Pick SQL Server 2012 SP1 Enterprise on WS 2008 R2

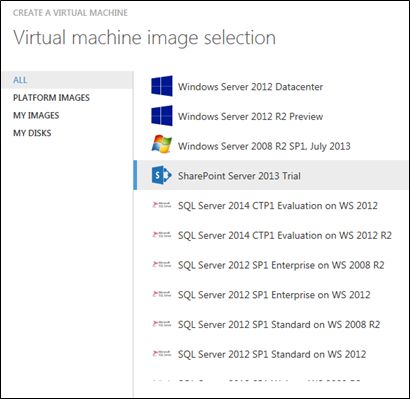[x=281, y=265]
